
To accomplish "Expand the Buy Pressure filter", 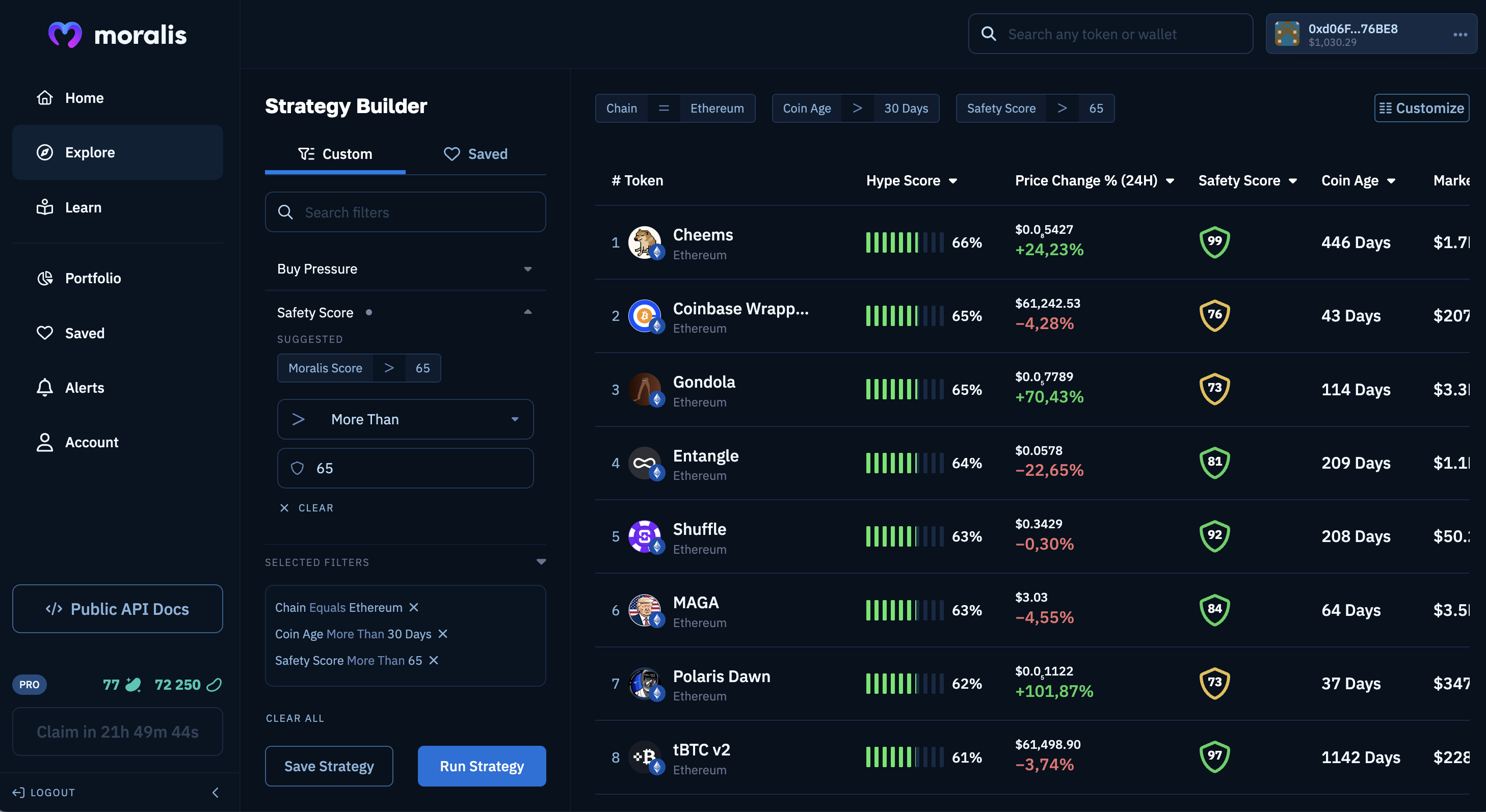I will [x=406, y=269].
